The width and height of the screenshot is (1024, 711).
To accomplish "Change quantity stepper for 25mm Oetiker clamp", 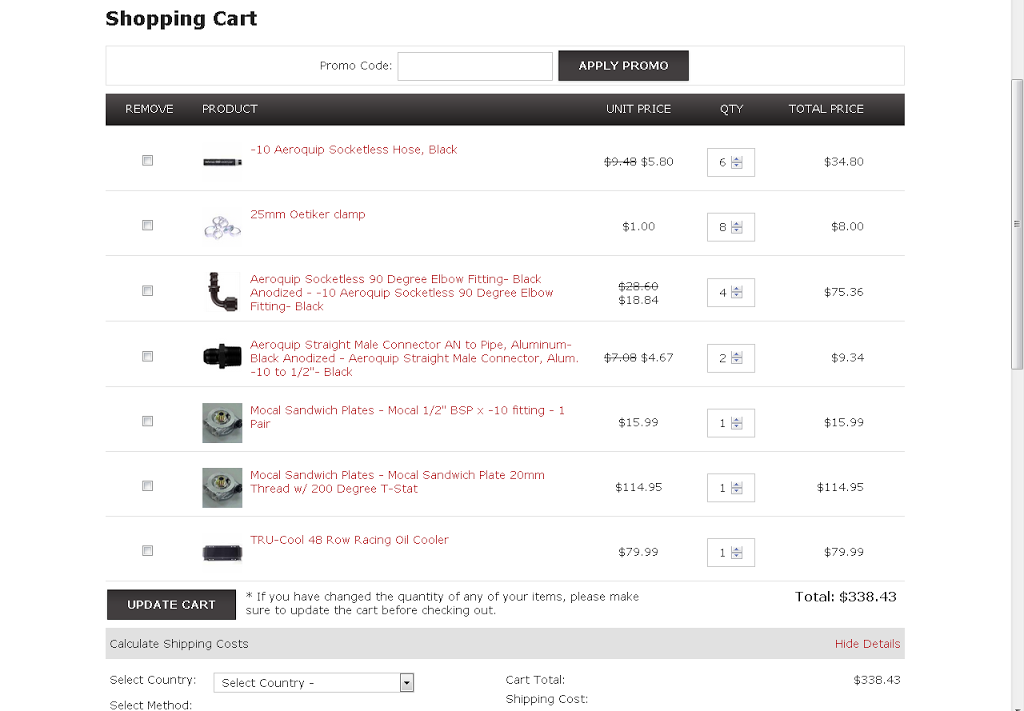I will [x=737, y=227].
